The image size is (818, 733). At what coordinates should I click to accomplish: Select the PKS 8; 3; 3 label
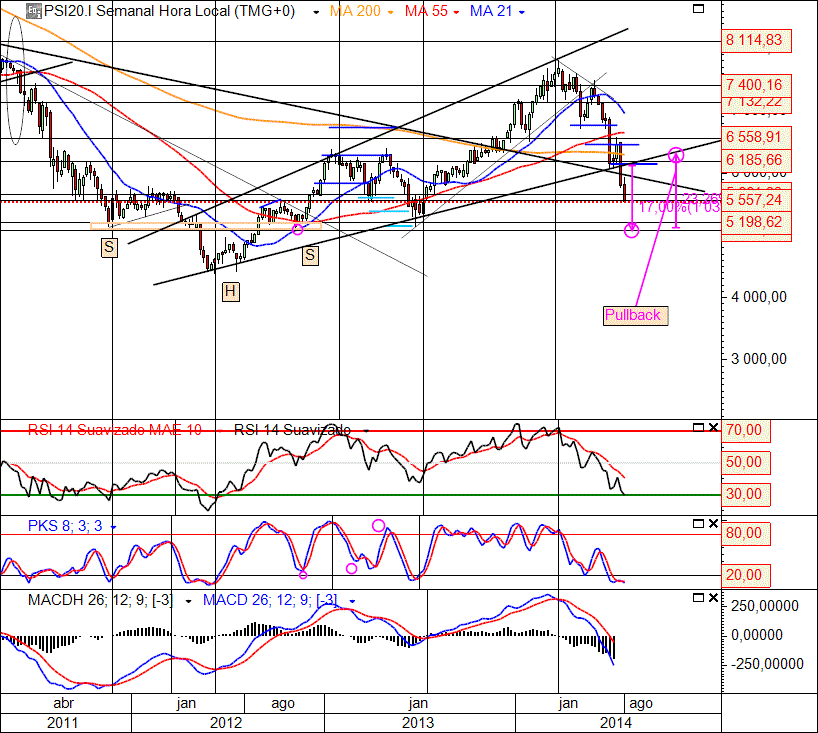click(x=65, y=525)
